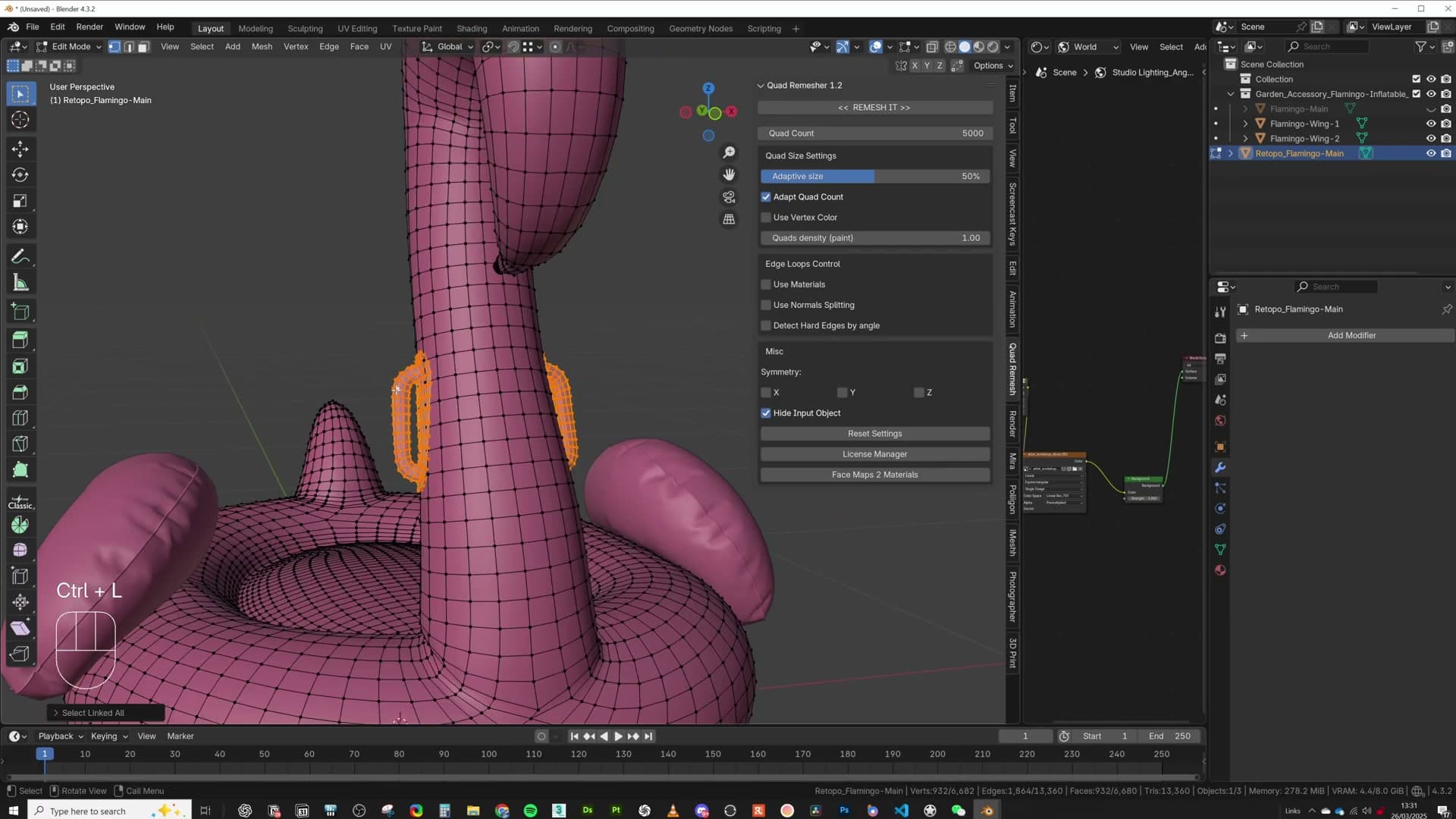Click timeline End frame field
This screenshot has height=819, width=1456.
click(x=1169, y=736)
